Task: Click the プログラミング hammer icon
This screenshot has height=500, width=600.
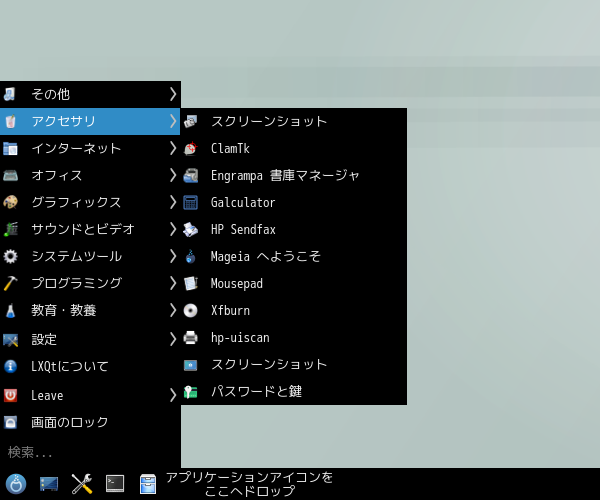Action: [x=10, y=283]
